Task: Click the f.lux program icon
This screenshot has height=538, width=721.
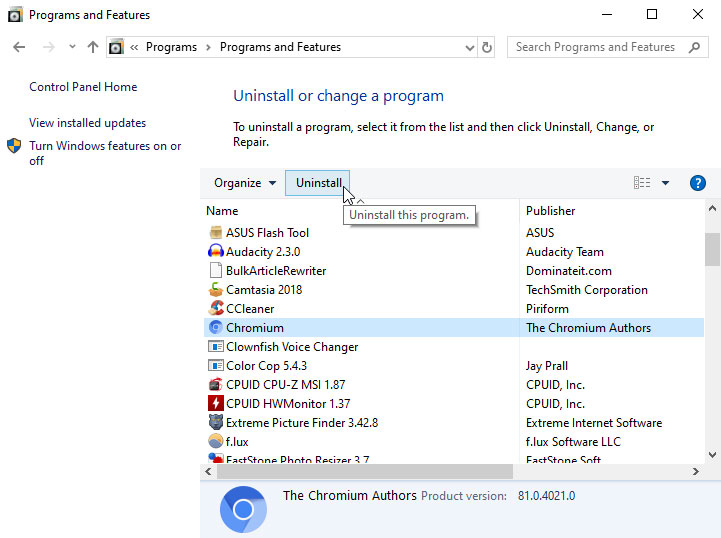Action: click(x=215, y=441)
